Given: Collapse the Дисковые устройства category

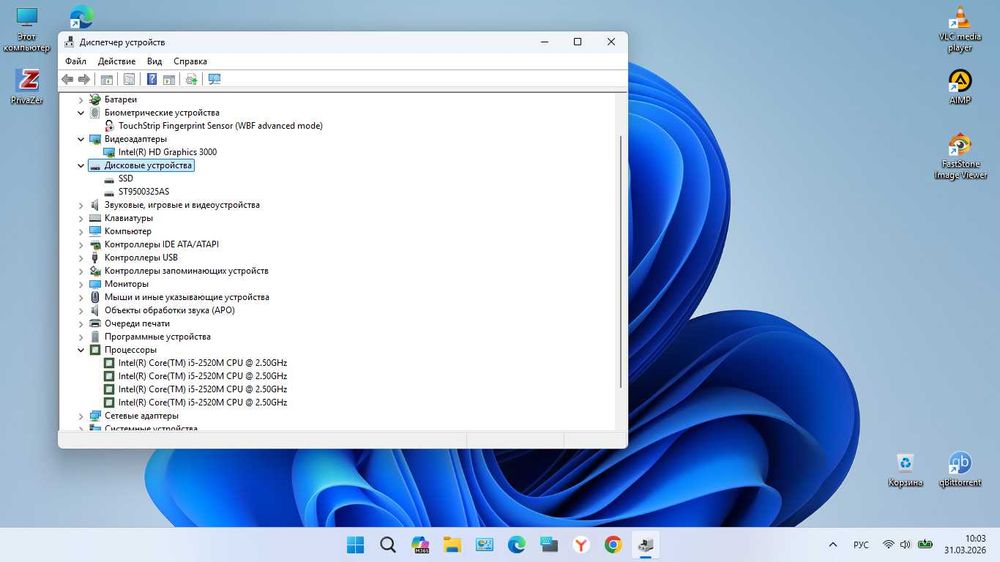Looking at the screenshot, I should pos(81,165).
